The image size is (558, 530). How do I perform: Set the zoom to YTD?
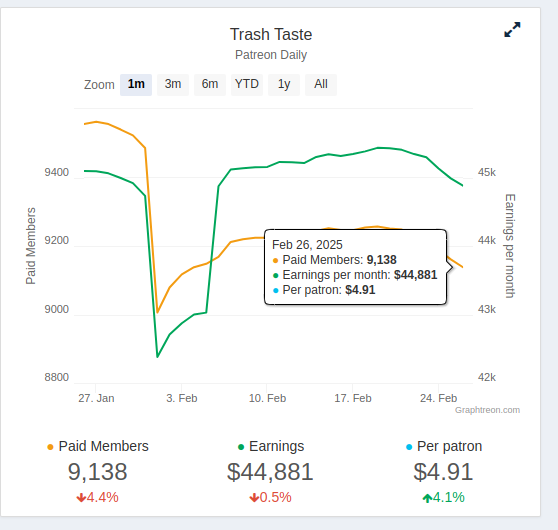(x=247, y=84)
